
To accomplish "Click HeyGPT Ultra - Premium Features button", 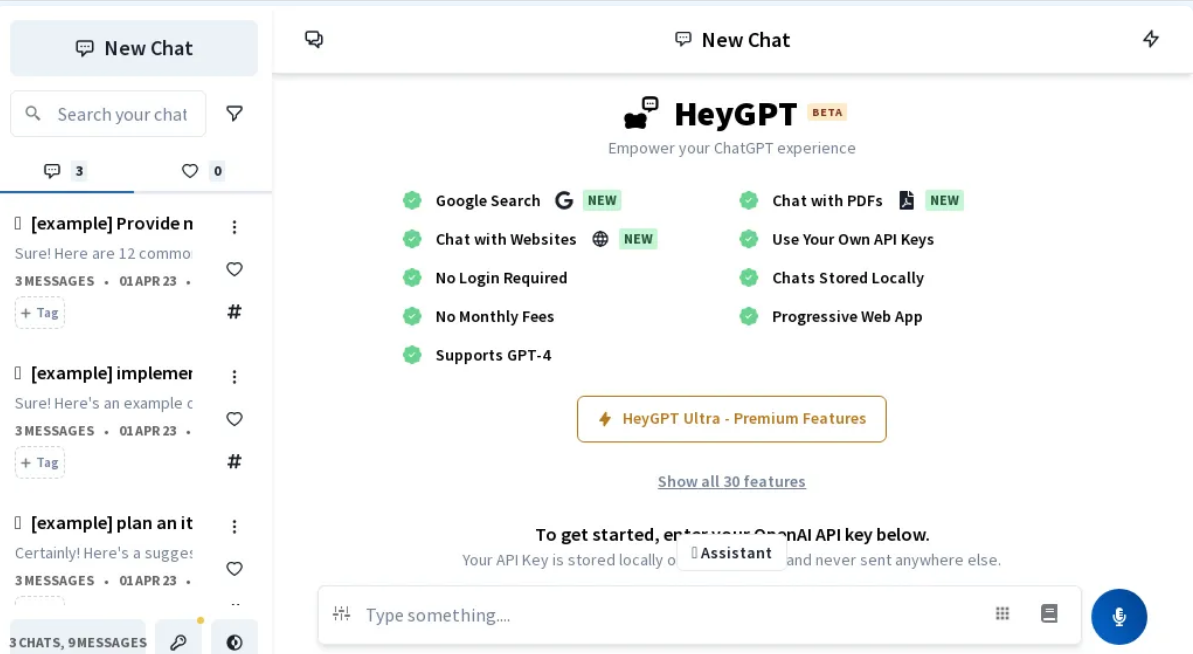I will click(x=731, y=419).
